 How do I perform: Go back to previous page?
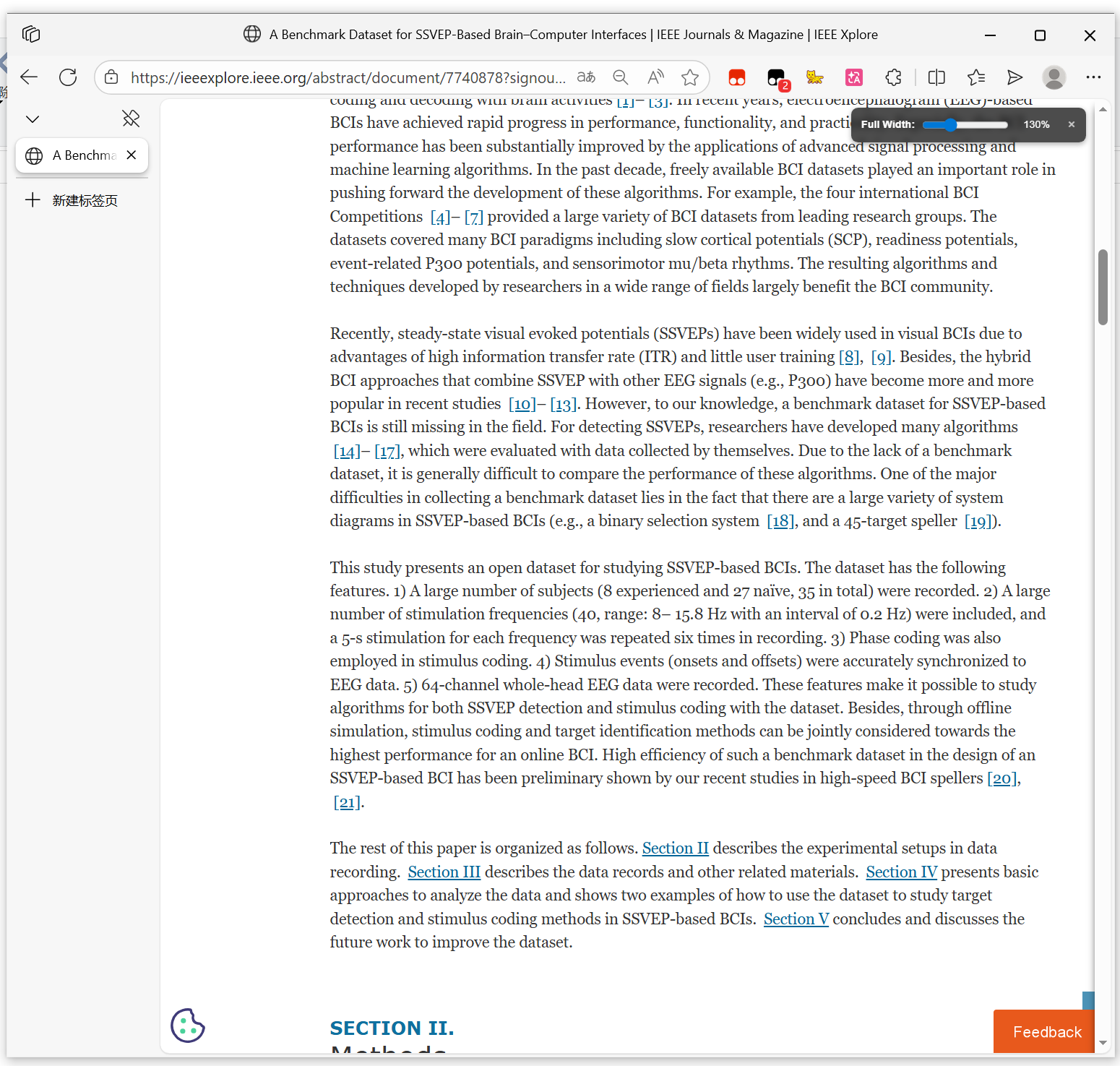29,77
